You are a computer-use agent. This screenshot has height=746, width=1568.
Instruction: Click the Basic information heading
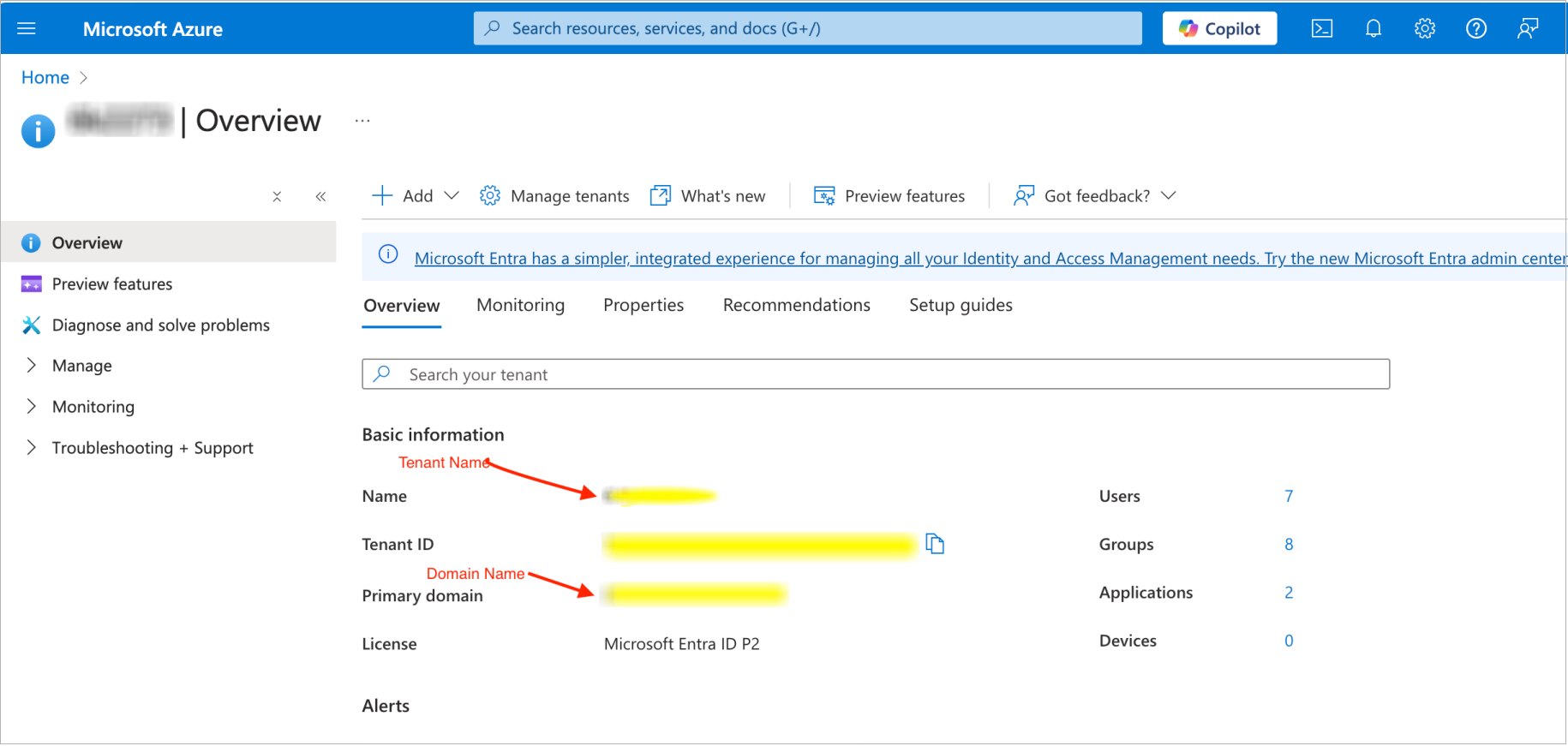(x=433, y=434)
